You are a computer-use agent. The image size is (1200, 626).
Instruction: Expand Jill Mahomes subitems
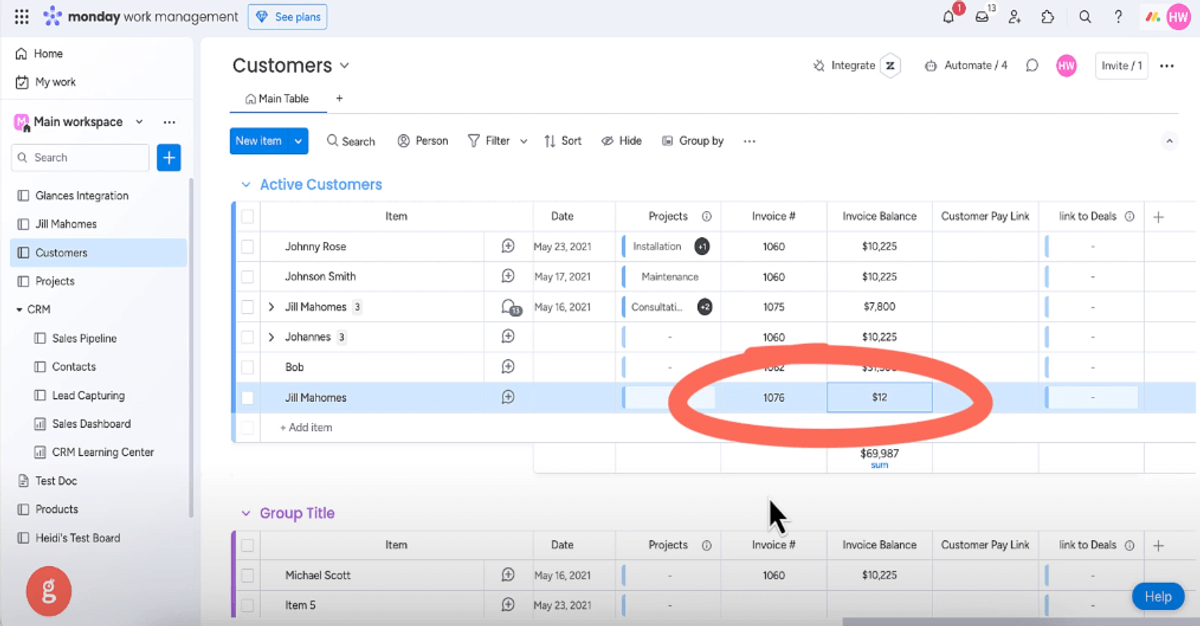(271, 307)
